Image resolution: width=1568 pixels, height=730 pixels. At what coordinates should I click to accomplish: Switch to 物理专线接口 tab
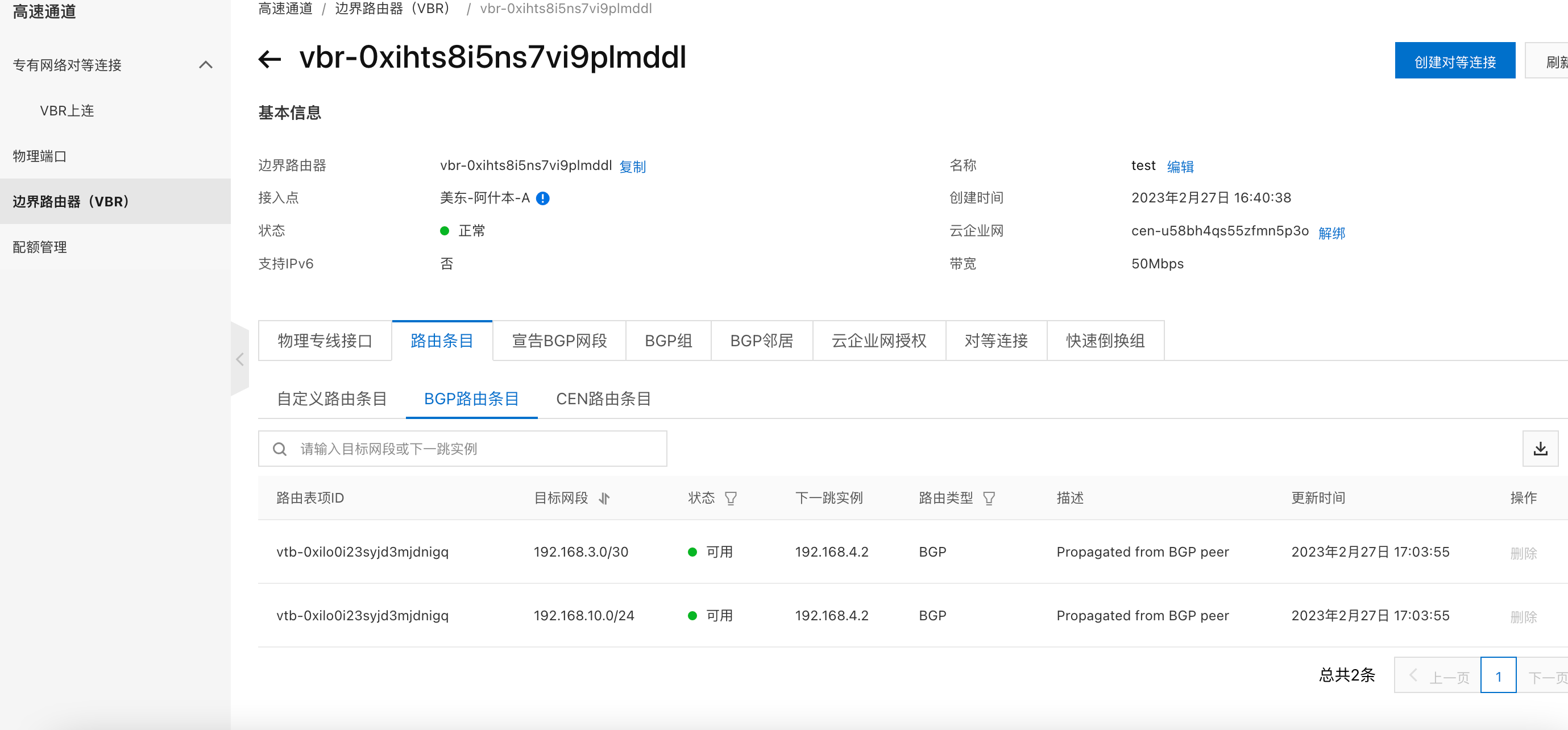coord(325,341)
